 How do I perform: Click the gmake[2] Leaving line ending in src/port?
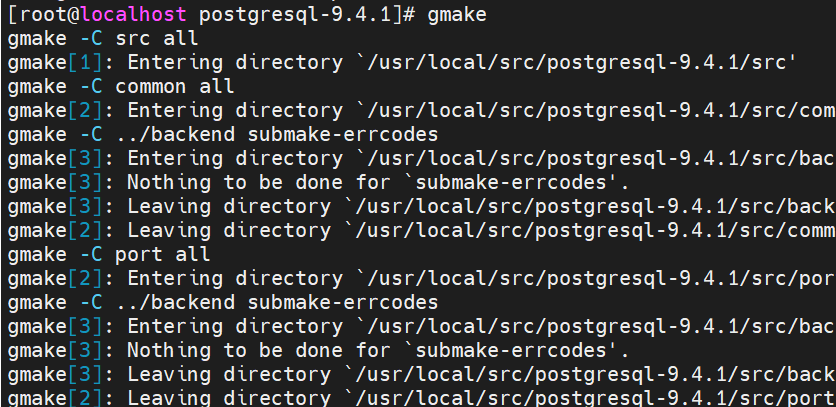coord(420,398)
